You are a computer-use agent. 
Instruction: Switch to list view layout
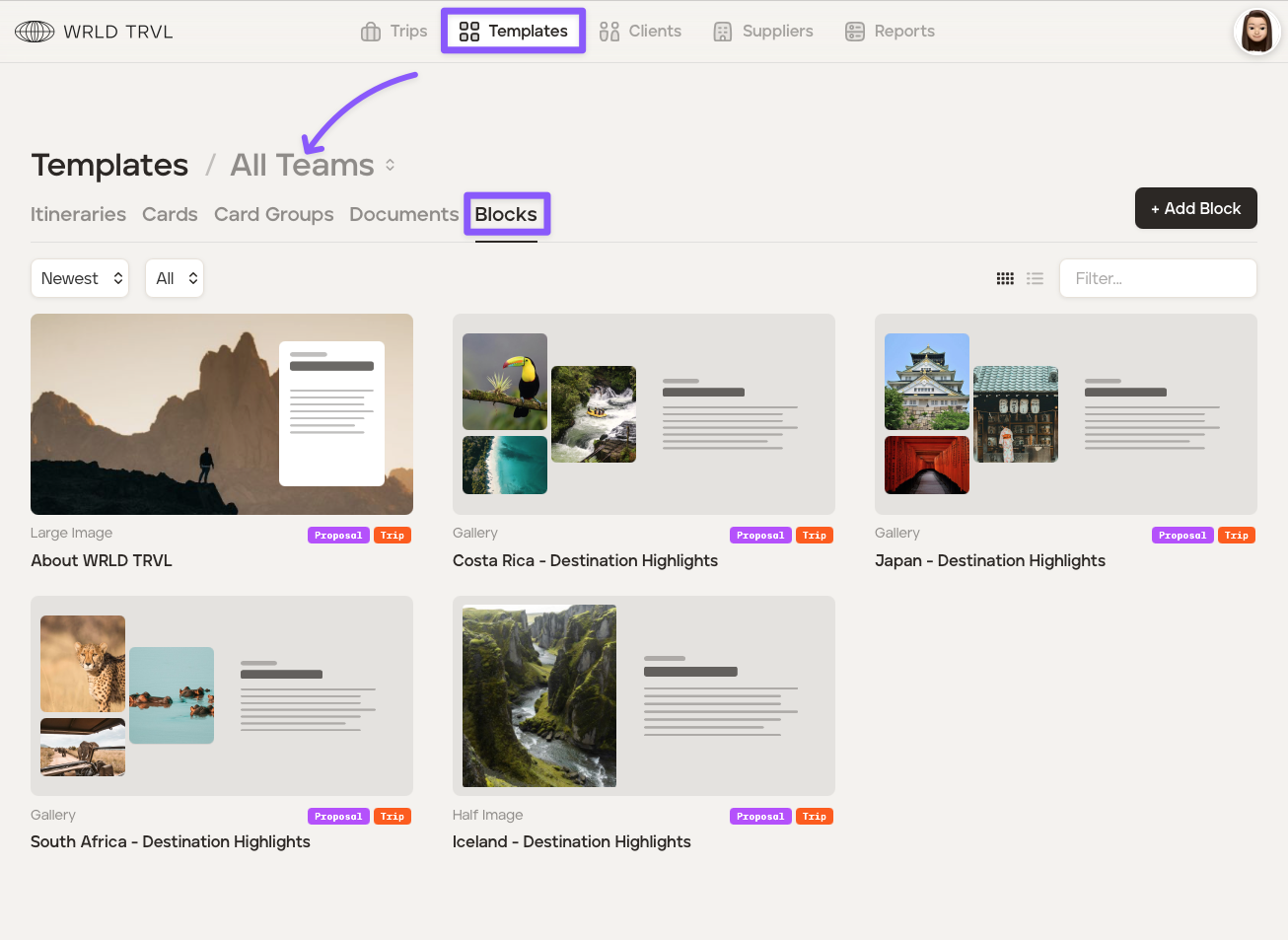click(1035, 279)
